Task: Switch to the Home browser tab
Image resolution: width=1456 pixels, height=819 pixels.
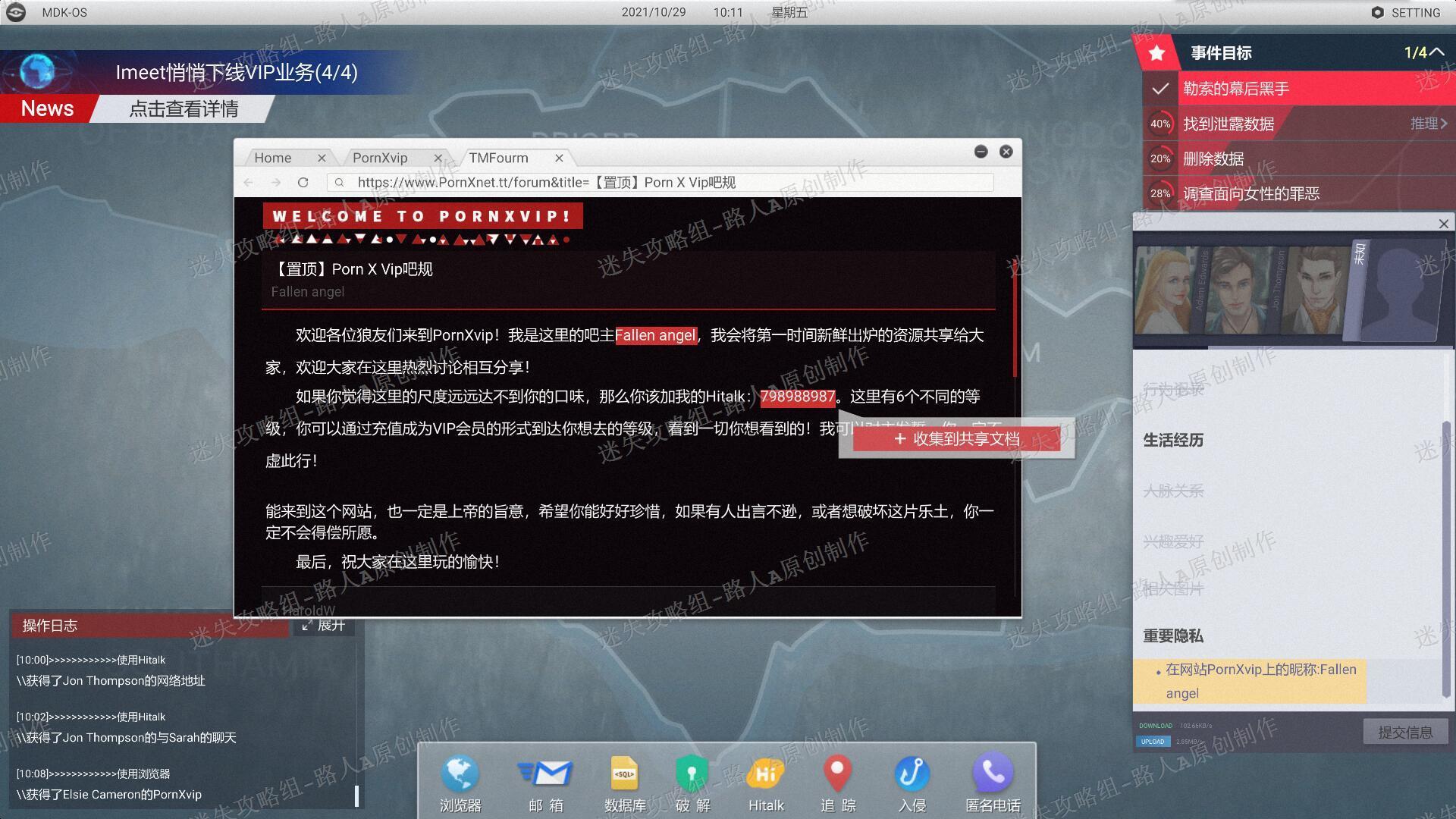Action: coord(273,158)
